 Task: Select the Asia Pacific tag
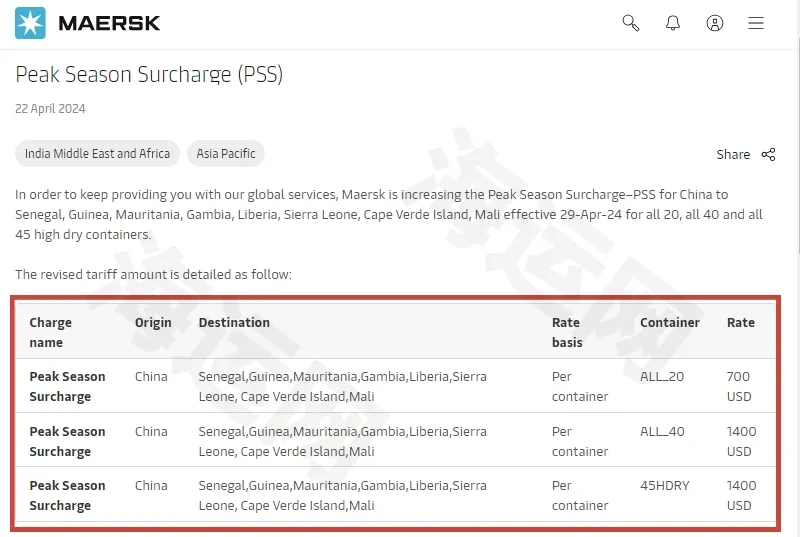tap(226, 154)
